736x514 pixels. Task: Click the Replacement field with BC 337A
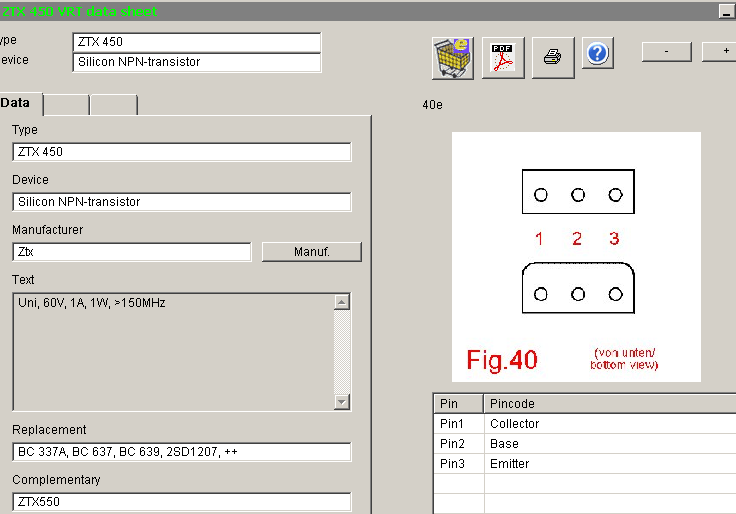coord(182,452)
